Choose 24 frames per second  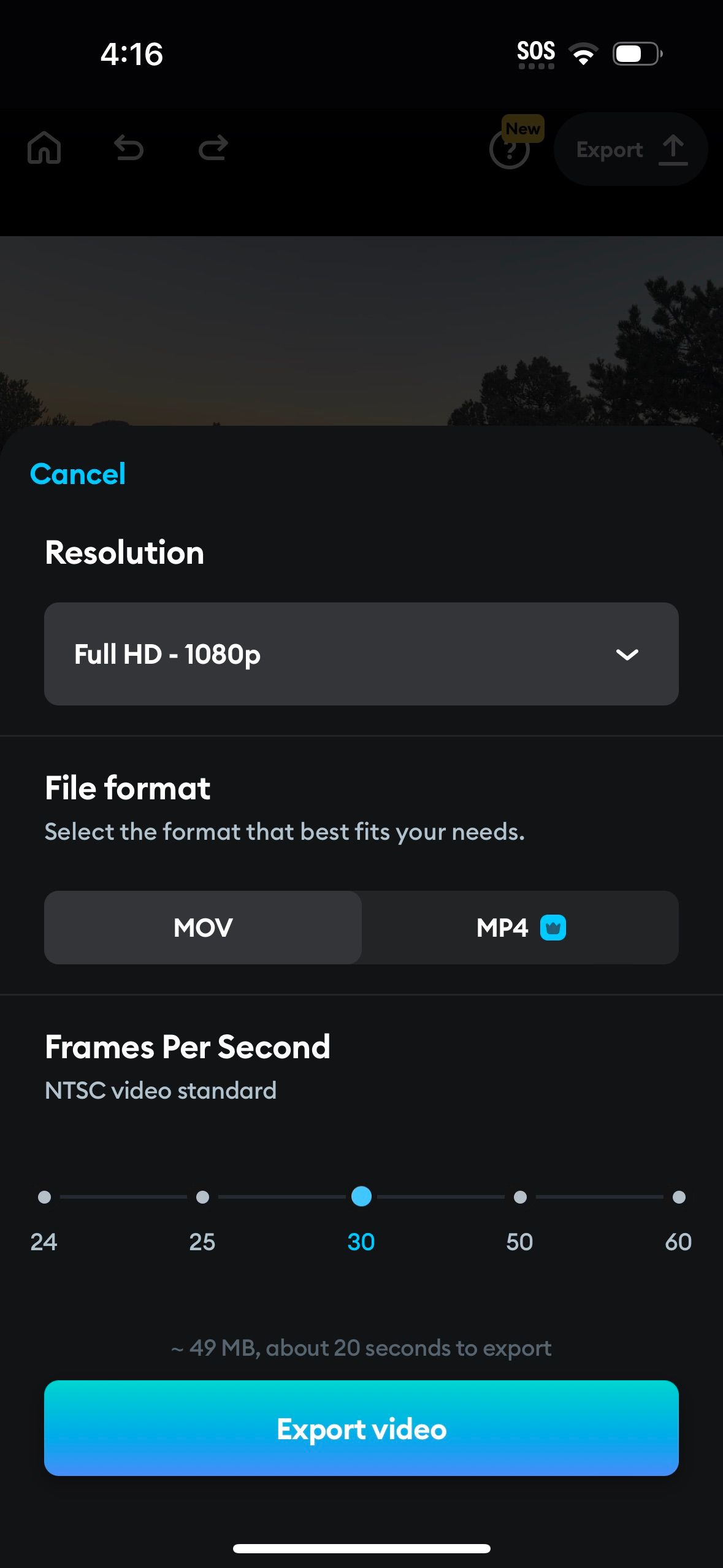pyautogui.click(x=44, y=1197)
